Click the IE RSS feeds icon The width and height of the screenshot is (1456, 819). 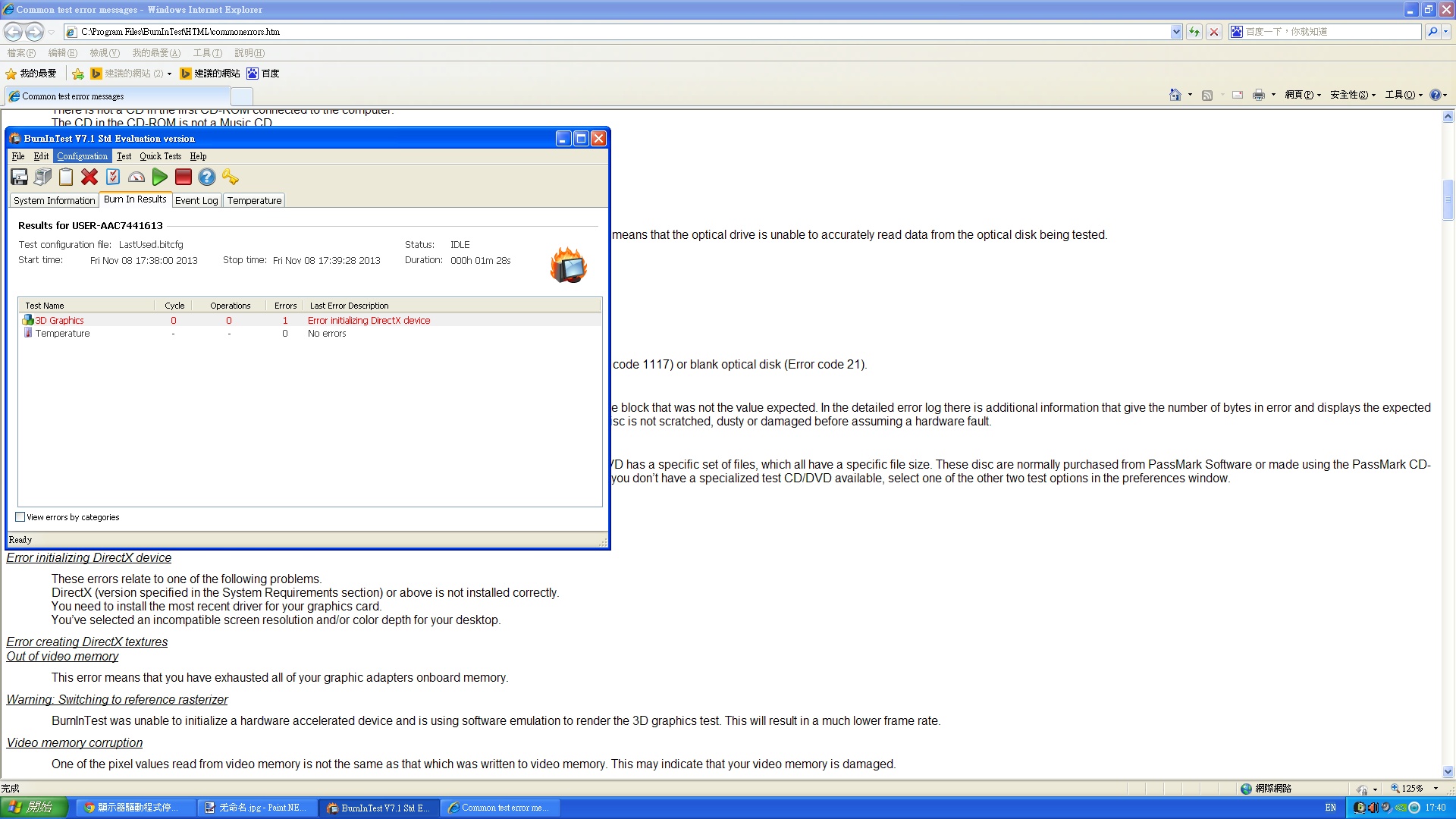[x=1207, y=95]
